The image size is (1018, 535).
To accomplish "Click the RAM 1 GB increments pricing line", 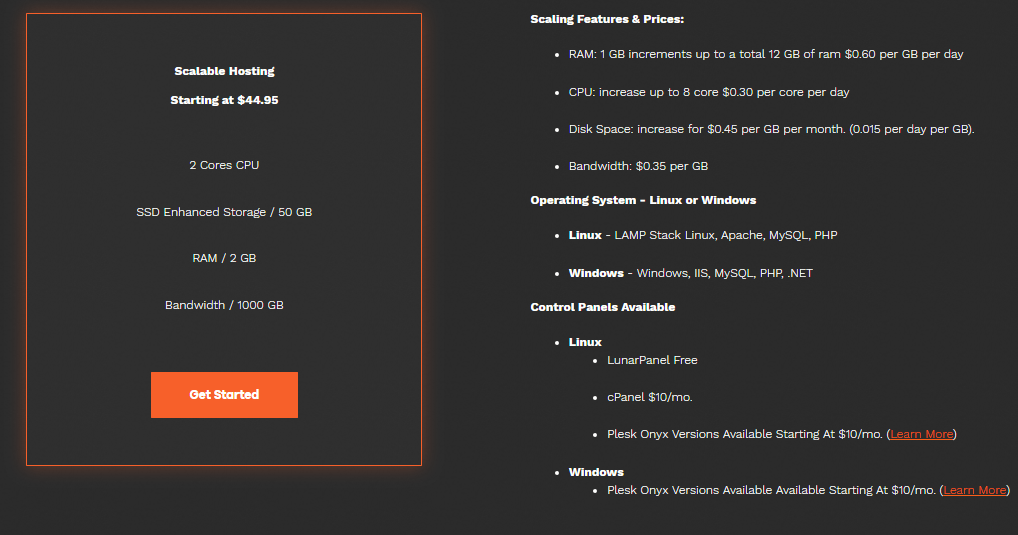I will (x=766, y=54).
